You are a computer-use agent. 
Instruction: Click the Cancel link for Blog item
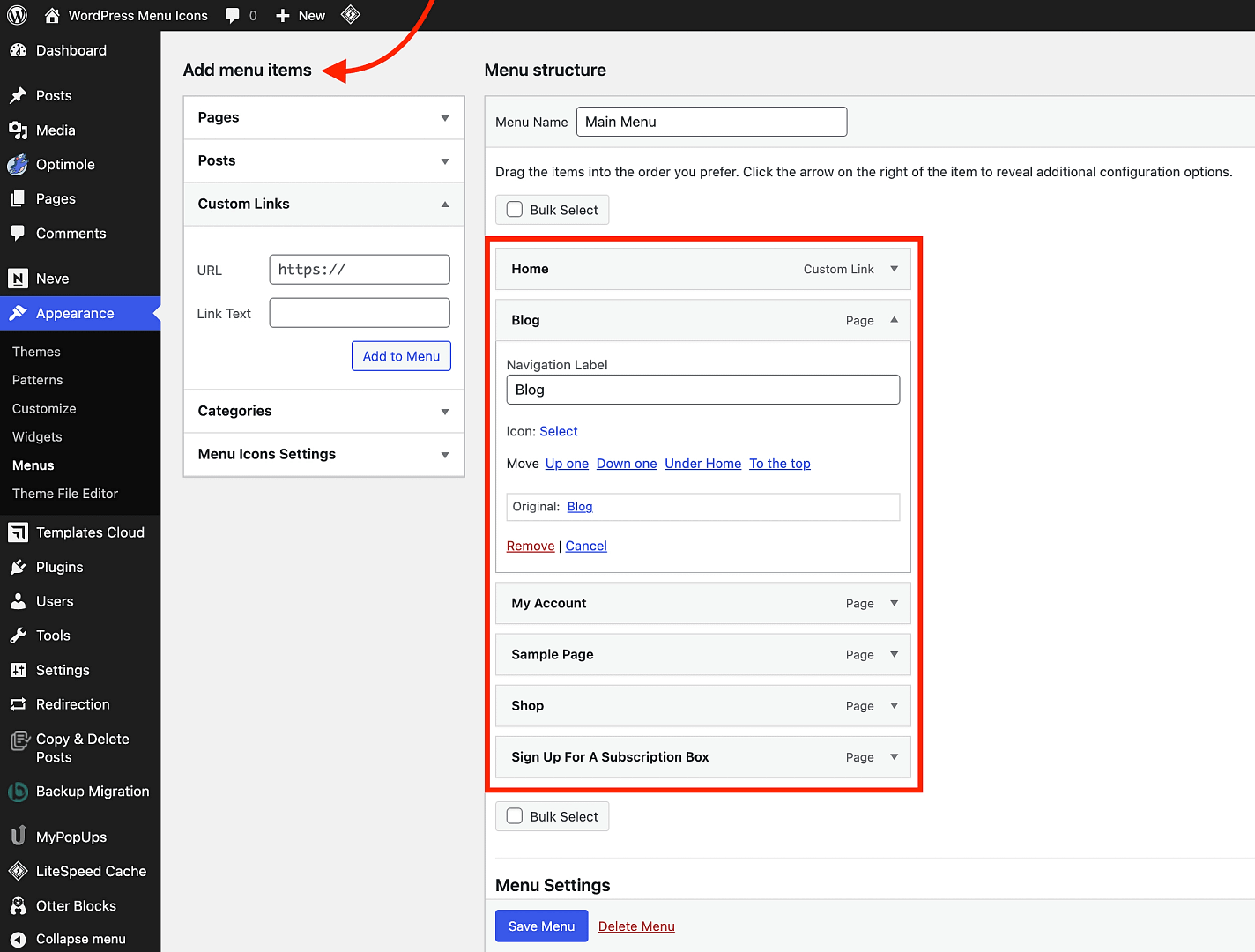click(586, 547)
